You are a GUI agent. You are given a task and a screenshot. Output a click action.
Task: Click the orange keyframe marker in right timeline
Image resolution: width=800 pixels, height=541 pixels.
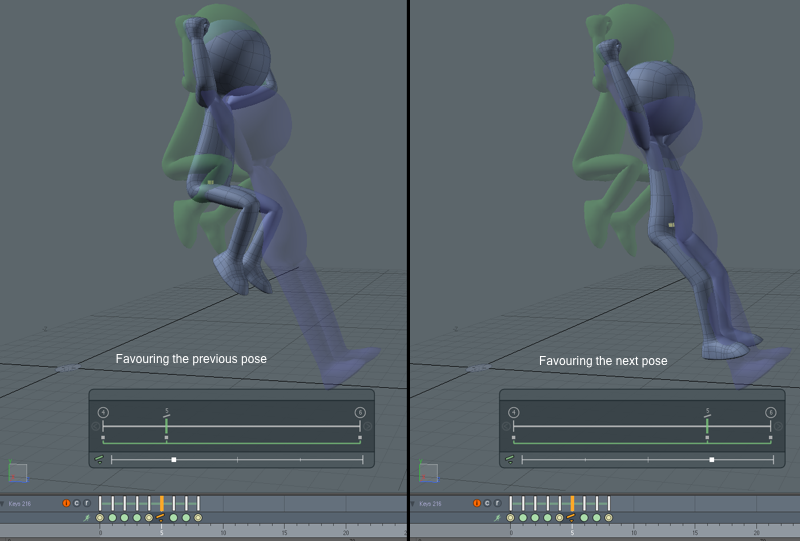tap(572, 503)
